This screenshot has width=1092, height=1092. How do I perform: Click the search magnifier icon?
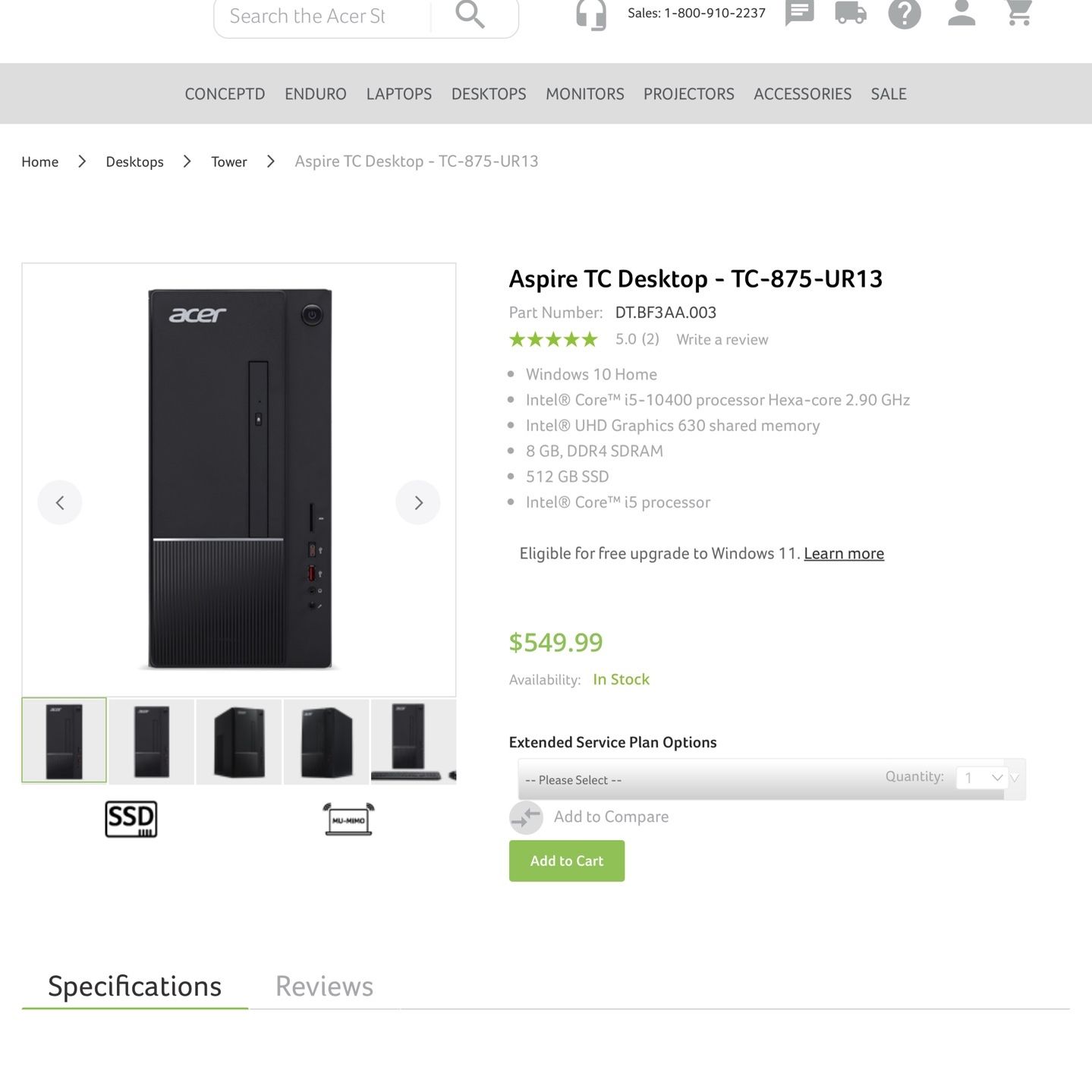point(470,14)
